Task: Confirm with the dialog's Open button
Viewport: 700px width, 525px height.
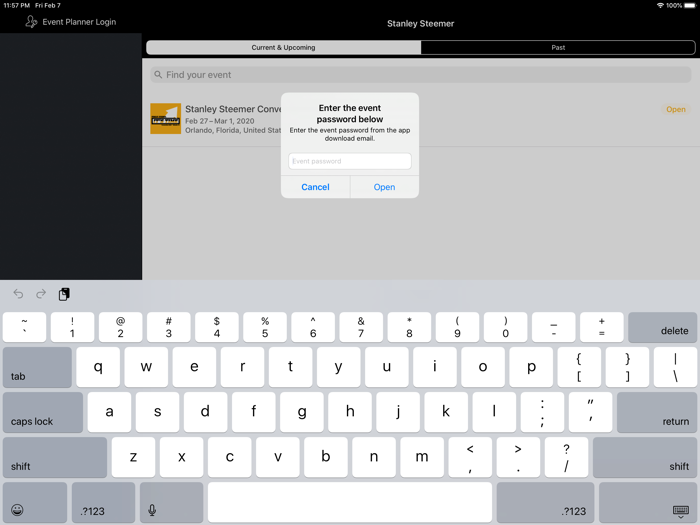Action: pyautogui.click(x=384, y=187)
